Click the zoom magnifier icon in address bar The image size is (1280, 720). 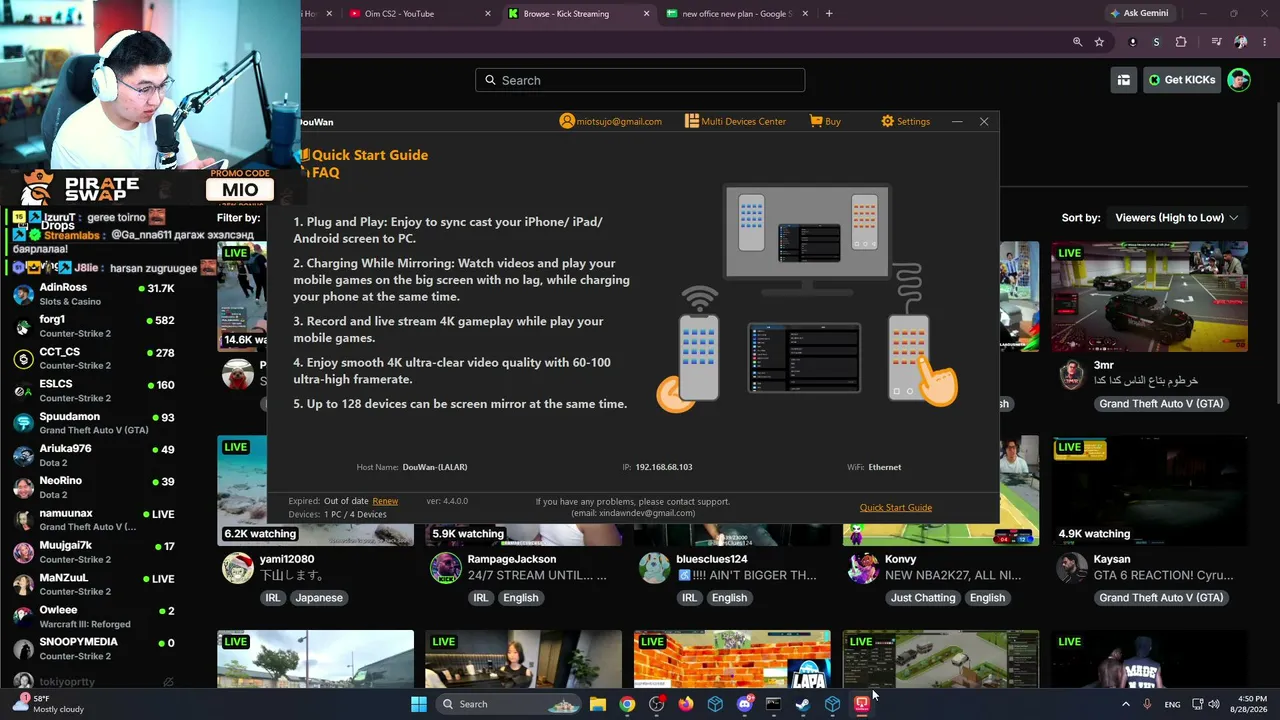pyautogui.click(x=1077, y=42)
